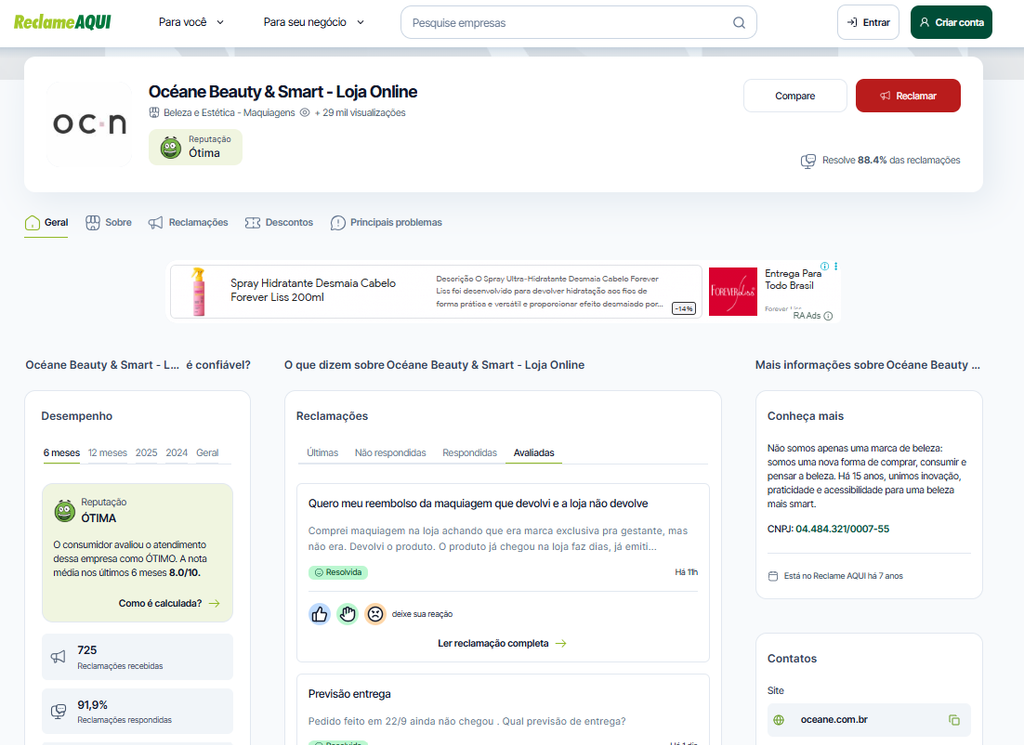
Task: Open the "Quero meu reembolso" complaint title
Action: point(478,503)
